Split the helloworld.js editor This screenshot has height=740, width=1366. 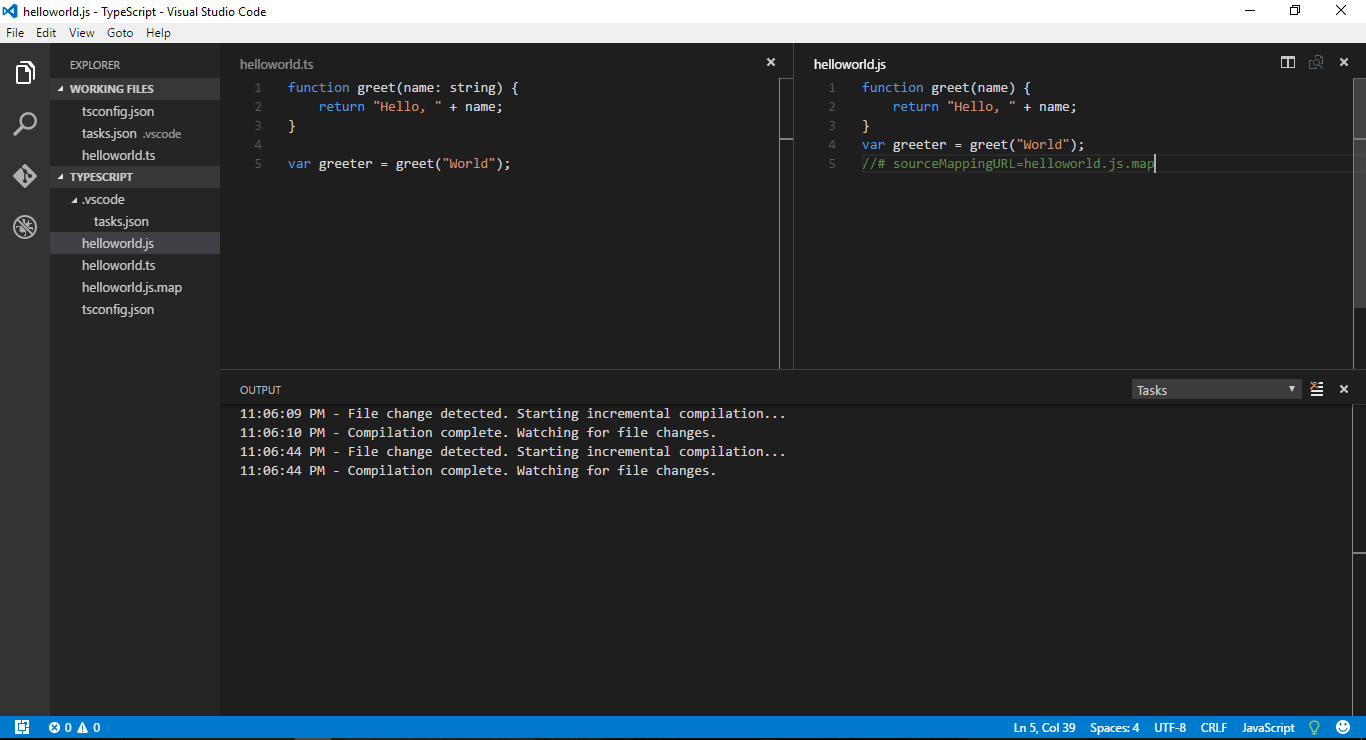point(1287,61)
